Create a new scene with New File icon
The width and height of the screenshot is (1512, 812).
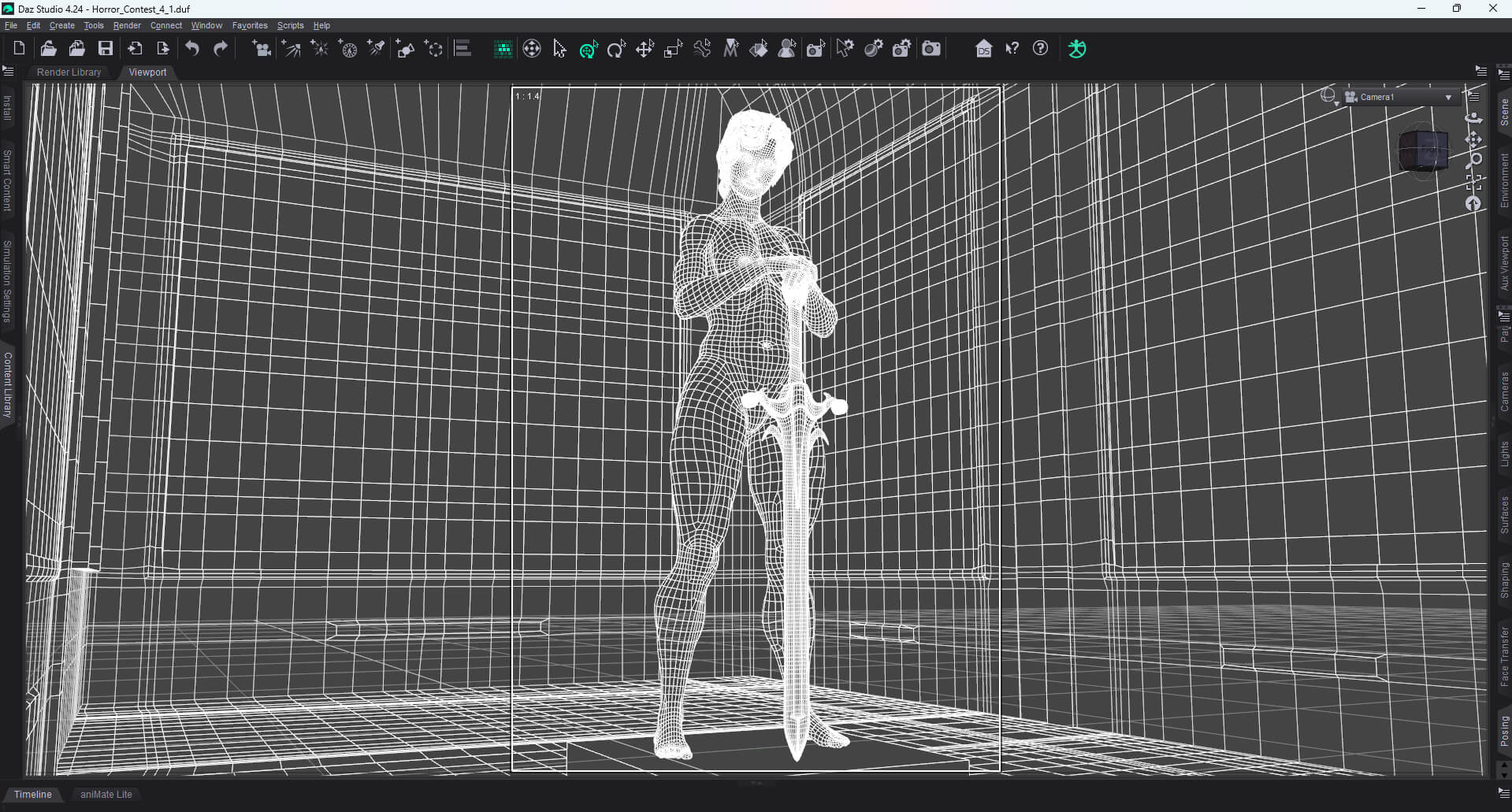pyautogui.click(x=20, y=49)
